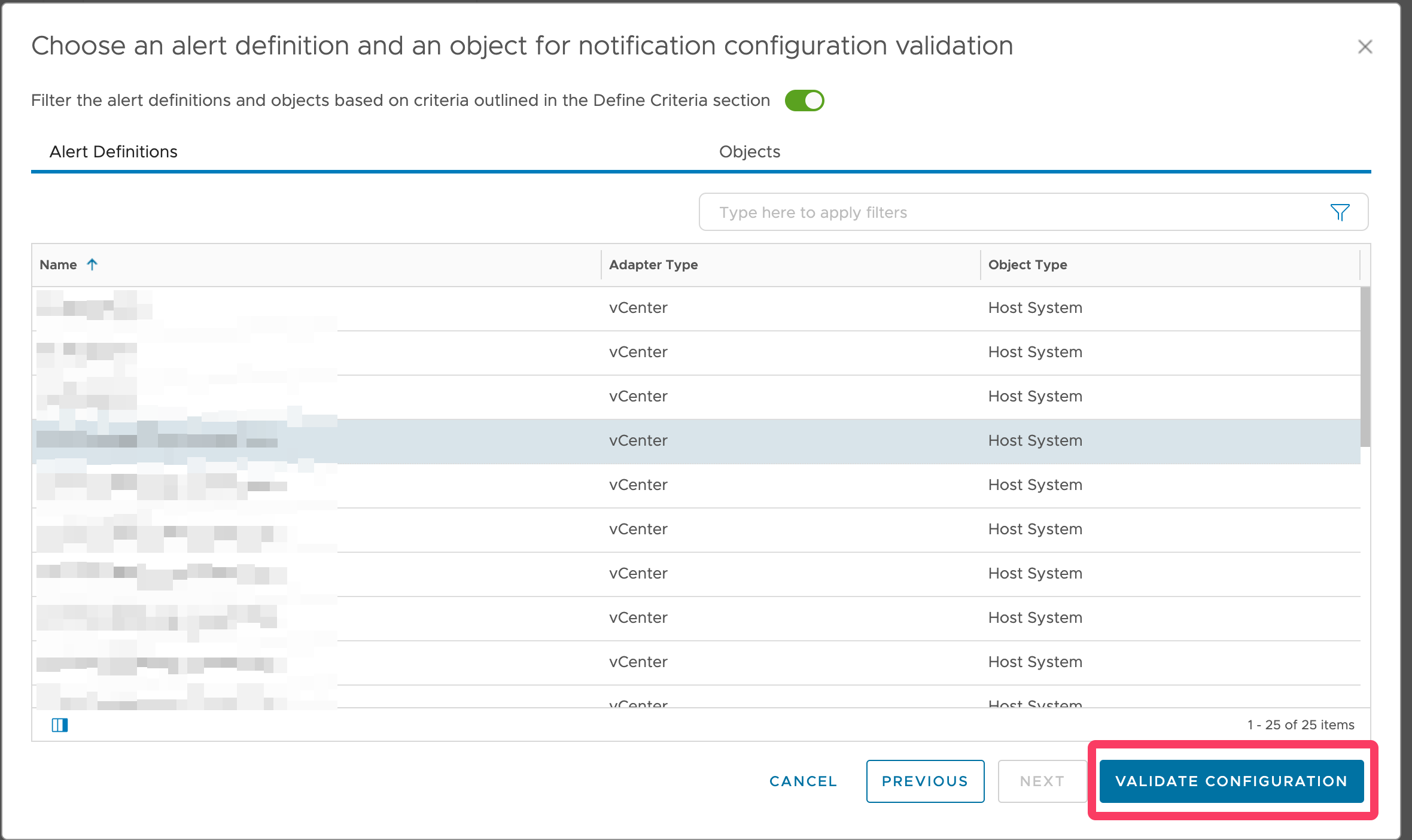The width and height of the screenshot is (1412, 840).
Task: Click the column show/hide icon
Action: [59, 725]
